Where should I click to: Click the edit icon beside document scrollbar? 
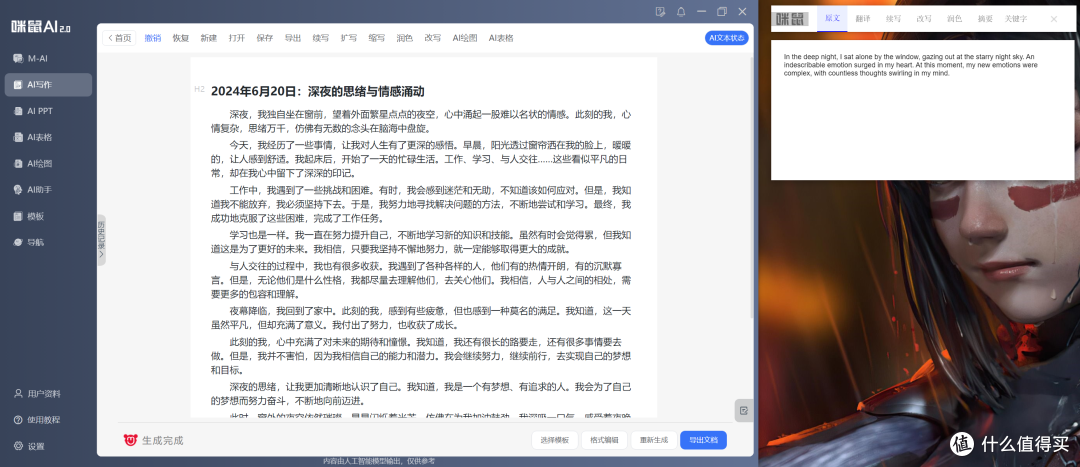(743, 411)
